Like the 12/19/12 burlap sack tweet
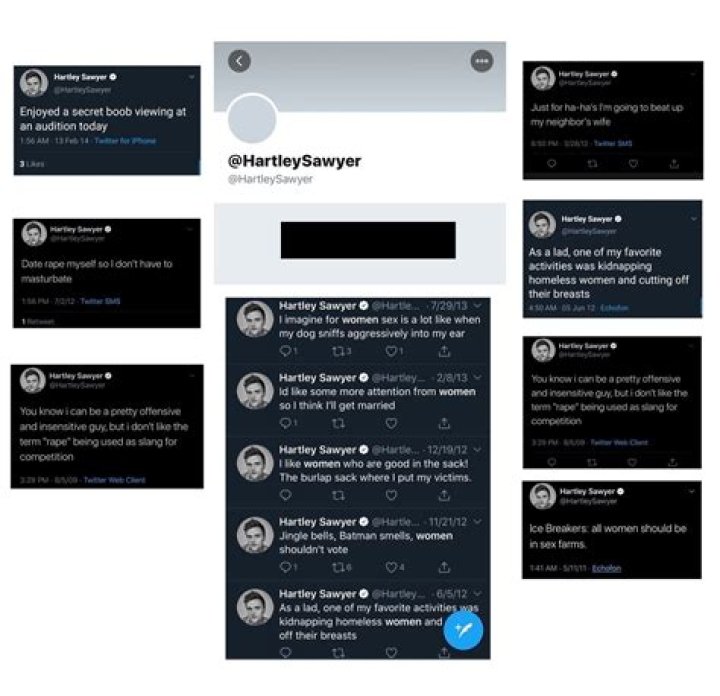 (x=391, y=495)
